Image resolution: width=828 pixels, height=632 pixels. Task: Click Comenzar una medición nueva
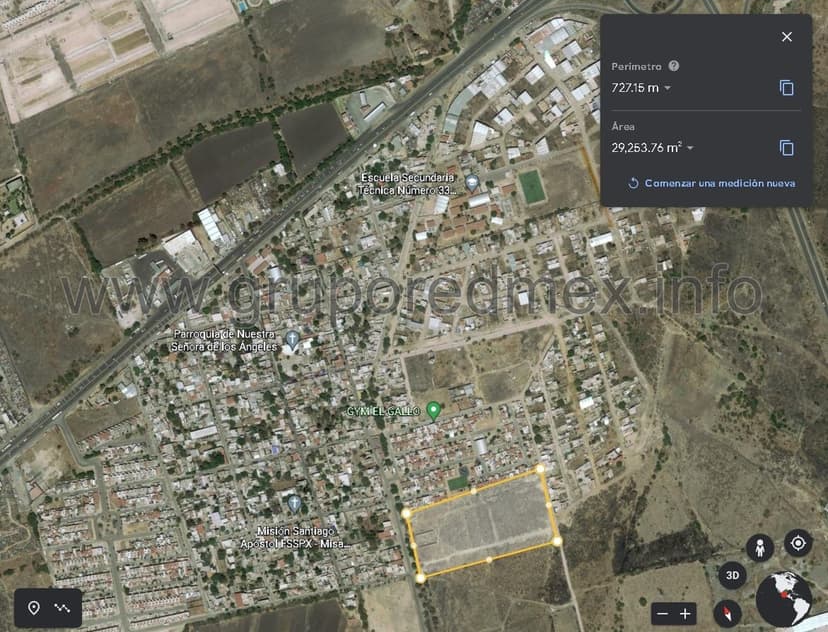coord(711,183)
